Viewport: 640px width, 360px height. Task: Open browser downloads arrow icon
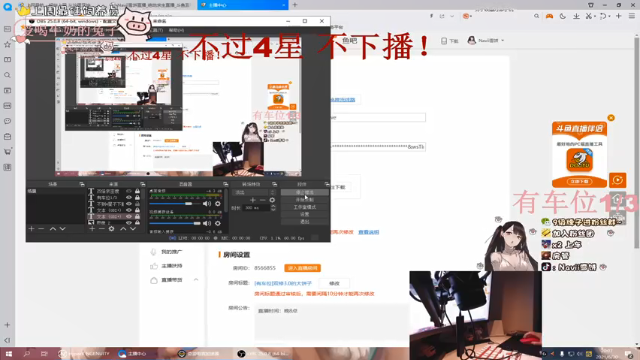coord(576,16)
